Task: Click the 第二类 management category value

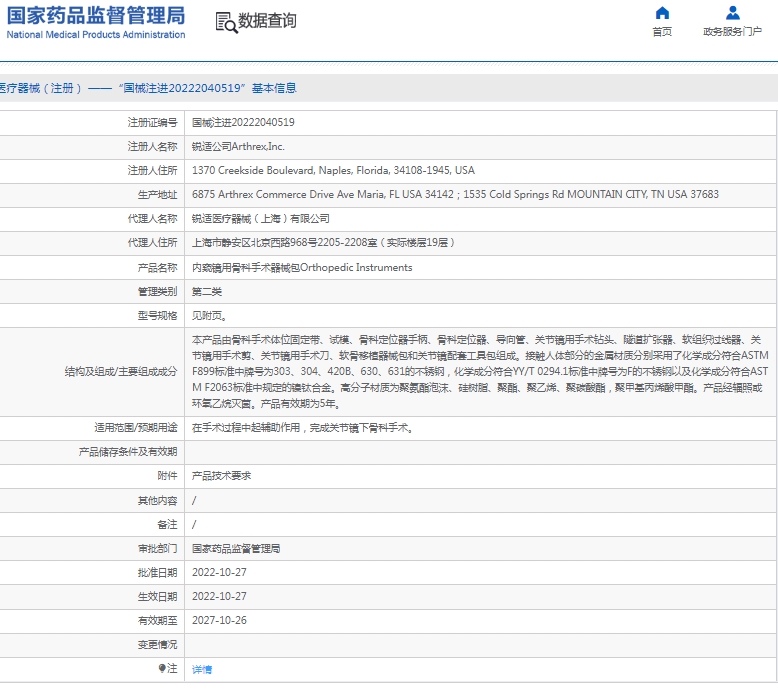Action: (207, 292)
